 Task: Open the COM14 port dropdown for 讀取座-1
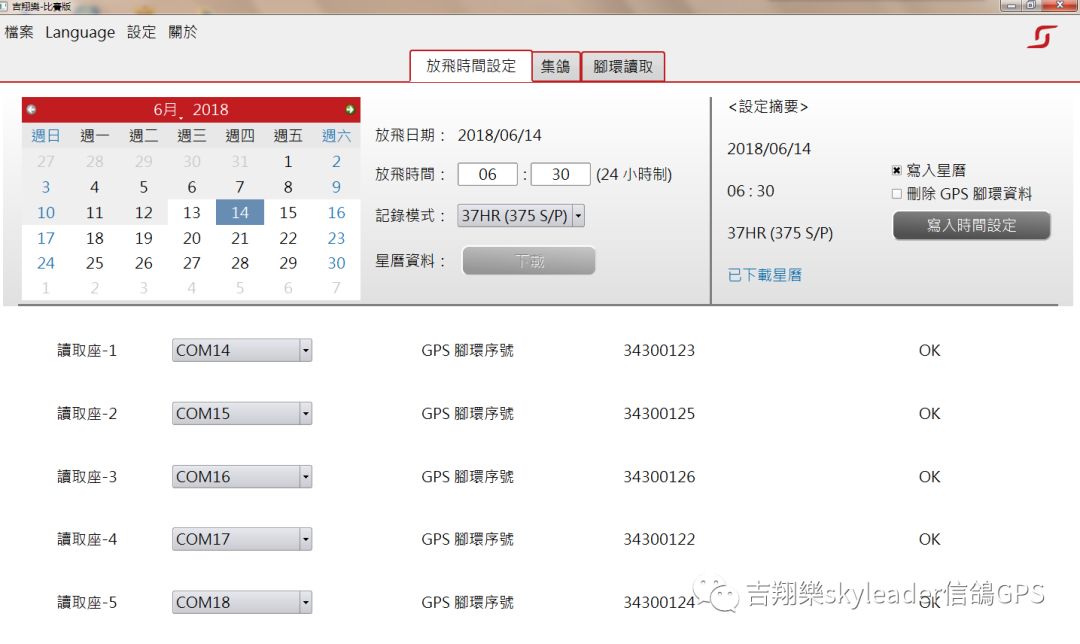tap(306, 351)
